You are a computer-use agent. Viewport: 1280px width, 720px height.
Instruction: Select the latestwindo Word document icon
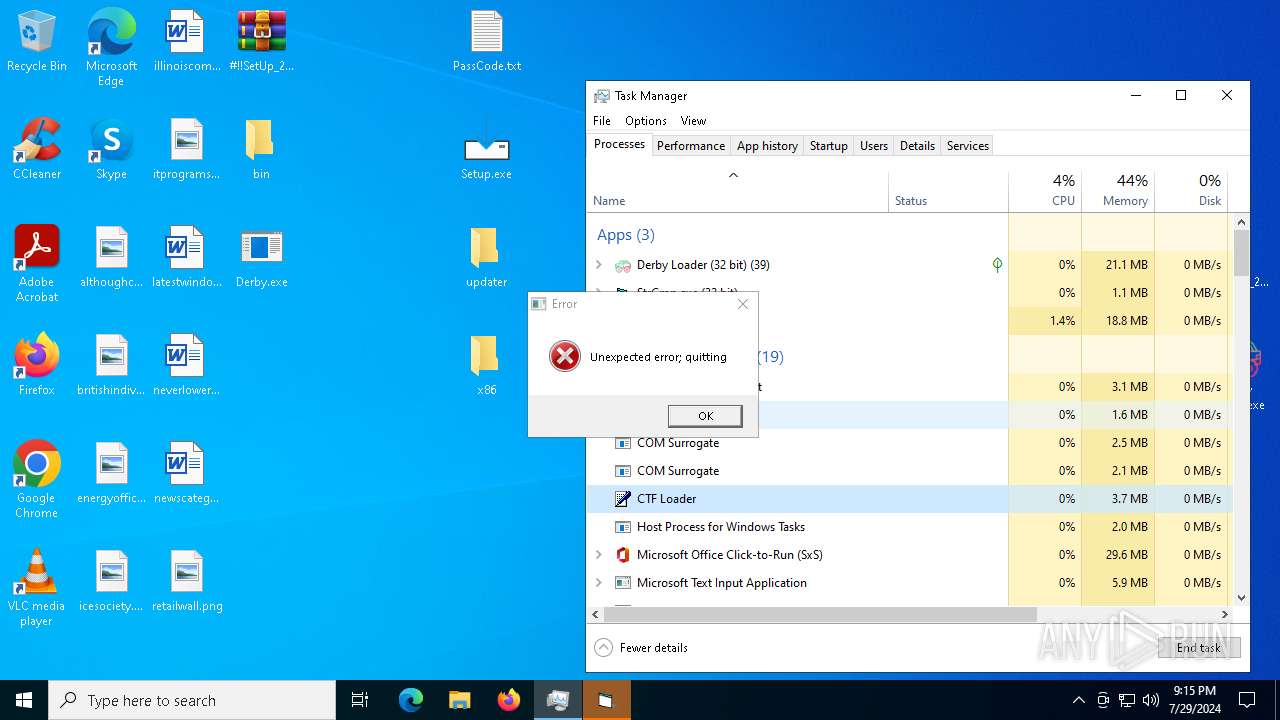186,257
